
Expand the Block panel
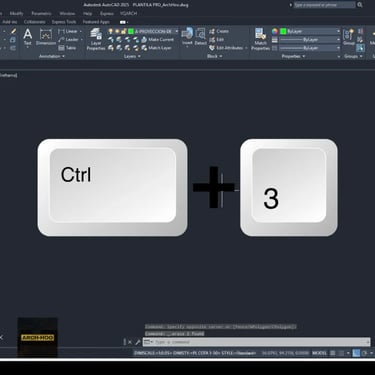[x=215, y=56]
